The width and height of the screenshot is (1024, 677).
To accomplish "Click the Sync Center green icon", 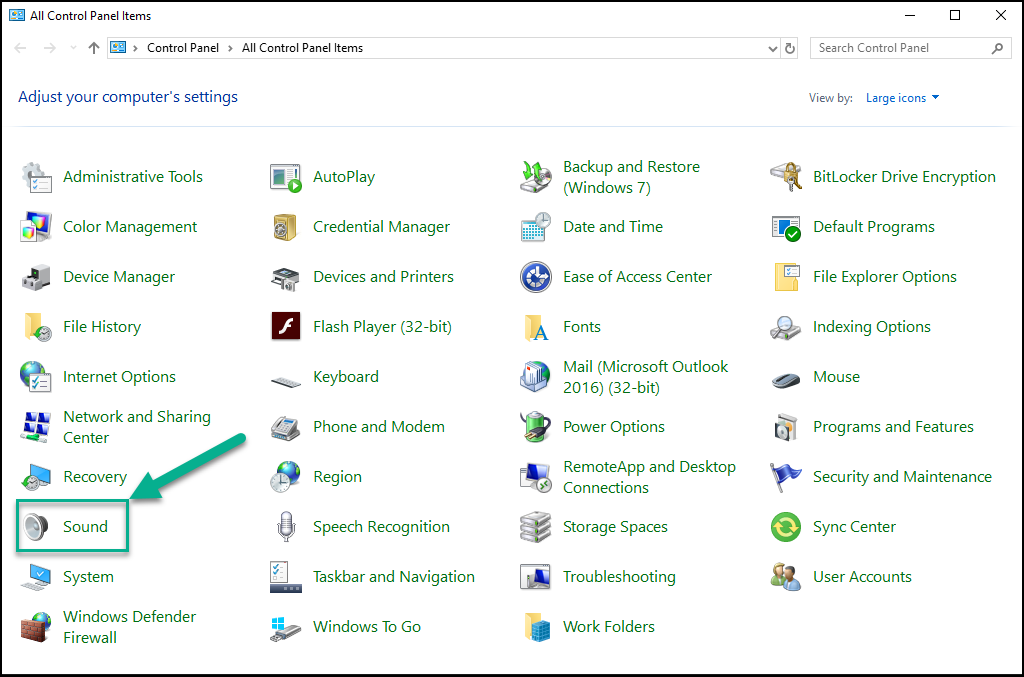I will [786, 527].
